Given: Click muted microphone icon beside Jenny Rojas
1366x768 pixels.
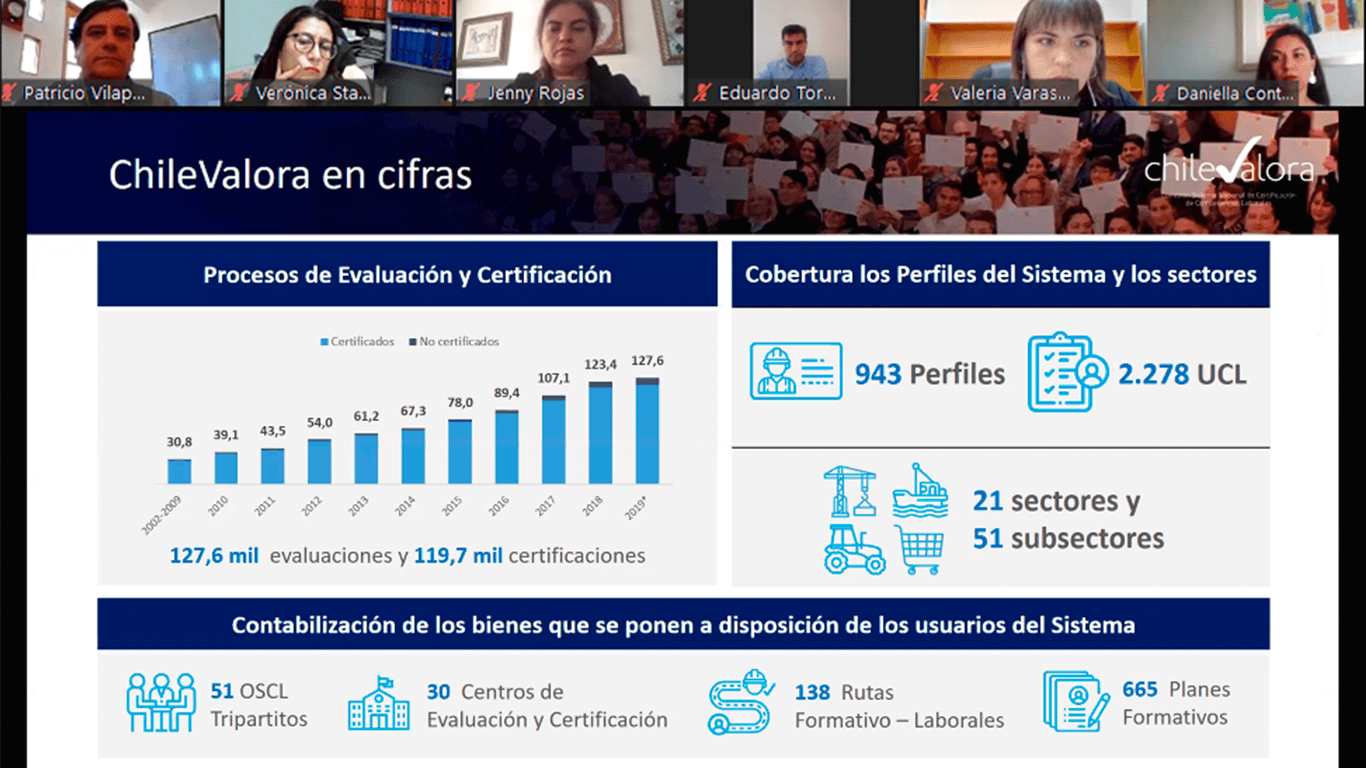Looking at the screenshot, I should click(471, 93).
